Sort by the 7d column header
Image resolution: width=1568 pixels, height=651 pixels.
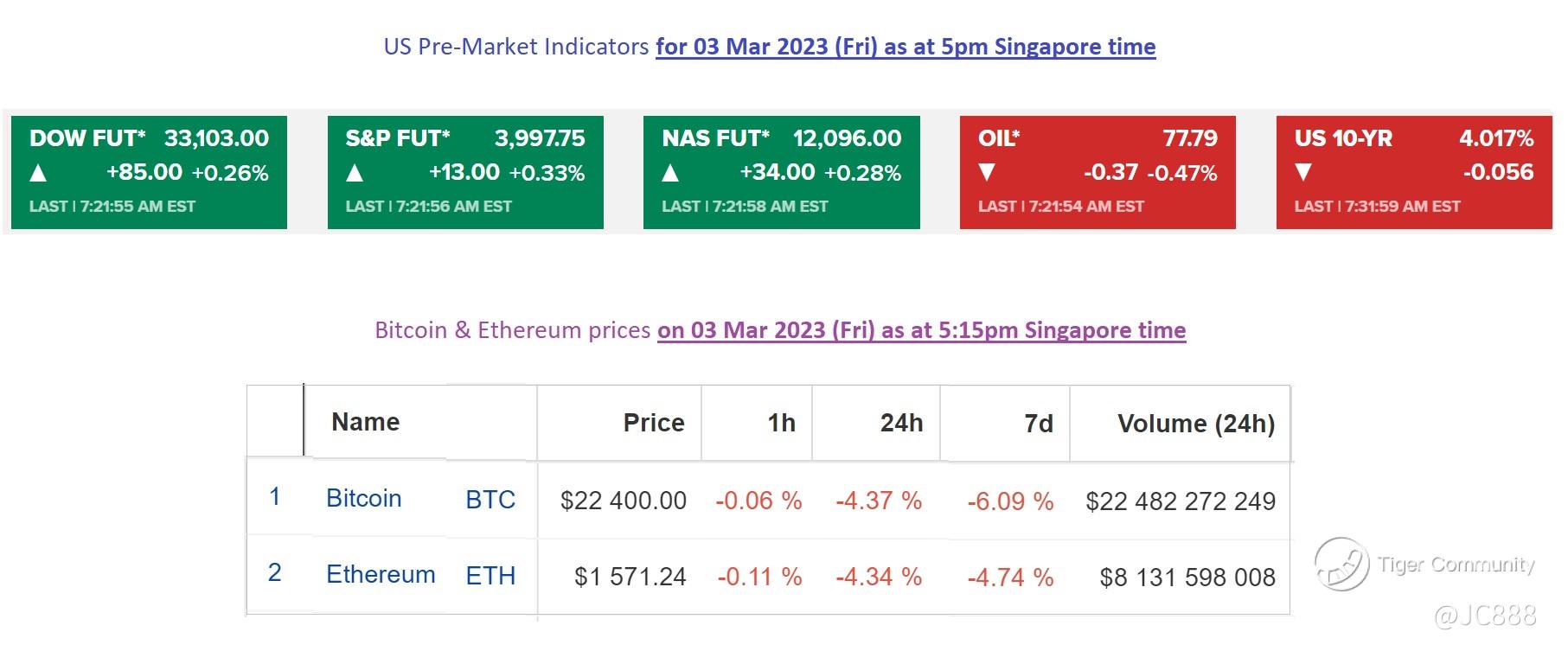[1038, 424]
